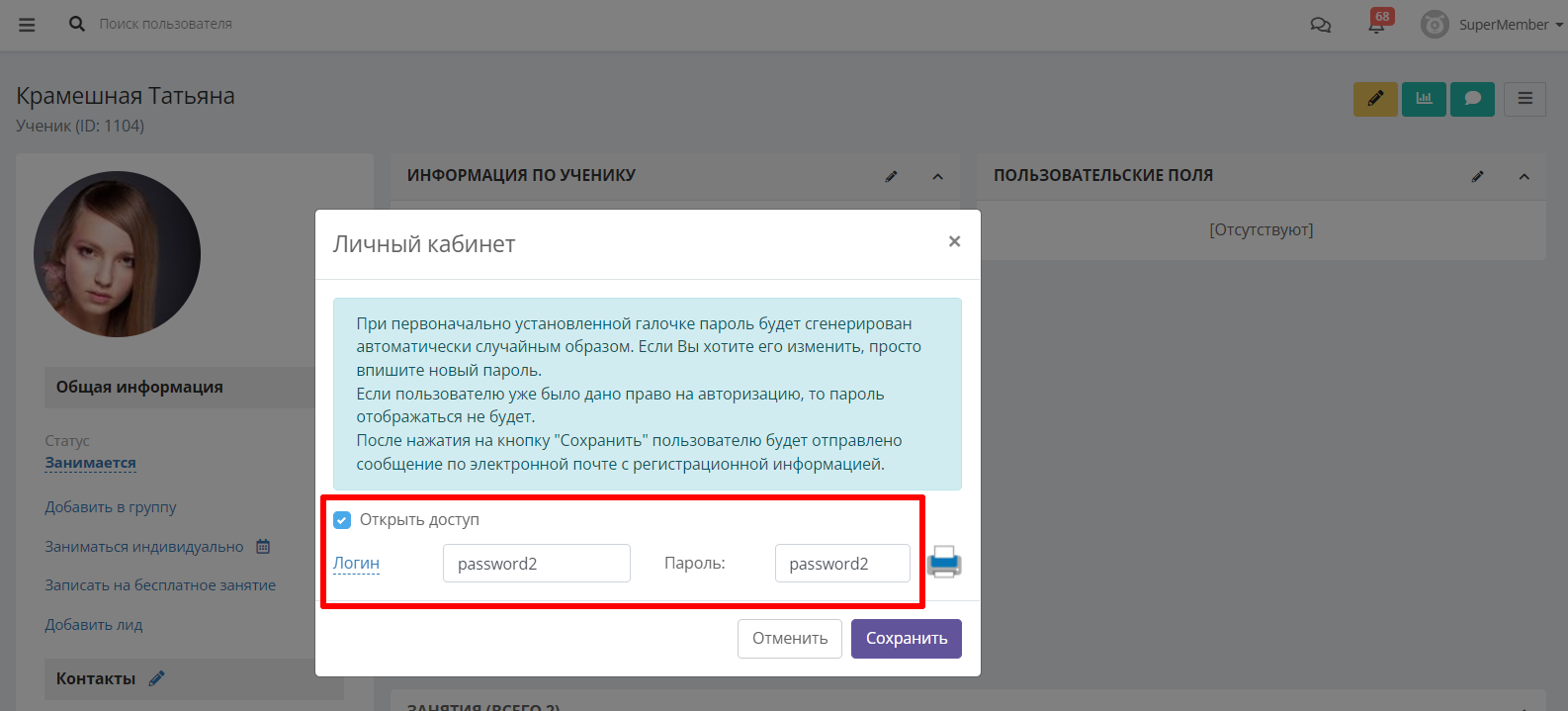Open the chat messages icon
The width and height of the screenshot is (1568, 711).
pyautogui.click(x=1320, y=25)
